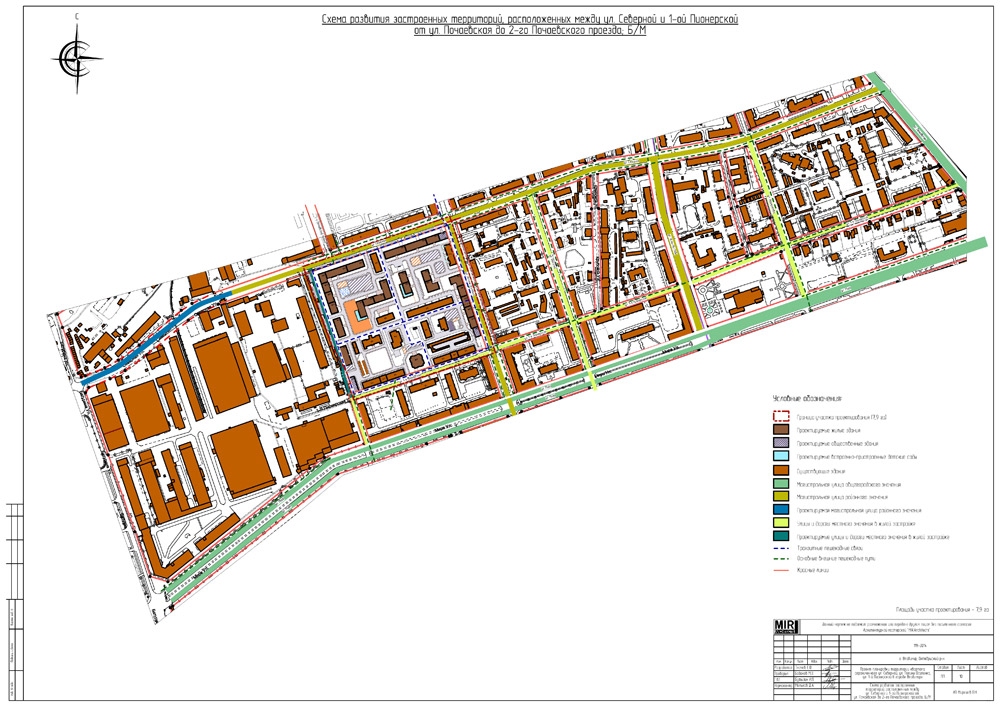
Task: Select the olive district street legend swatch
Action: pos(783,496)
